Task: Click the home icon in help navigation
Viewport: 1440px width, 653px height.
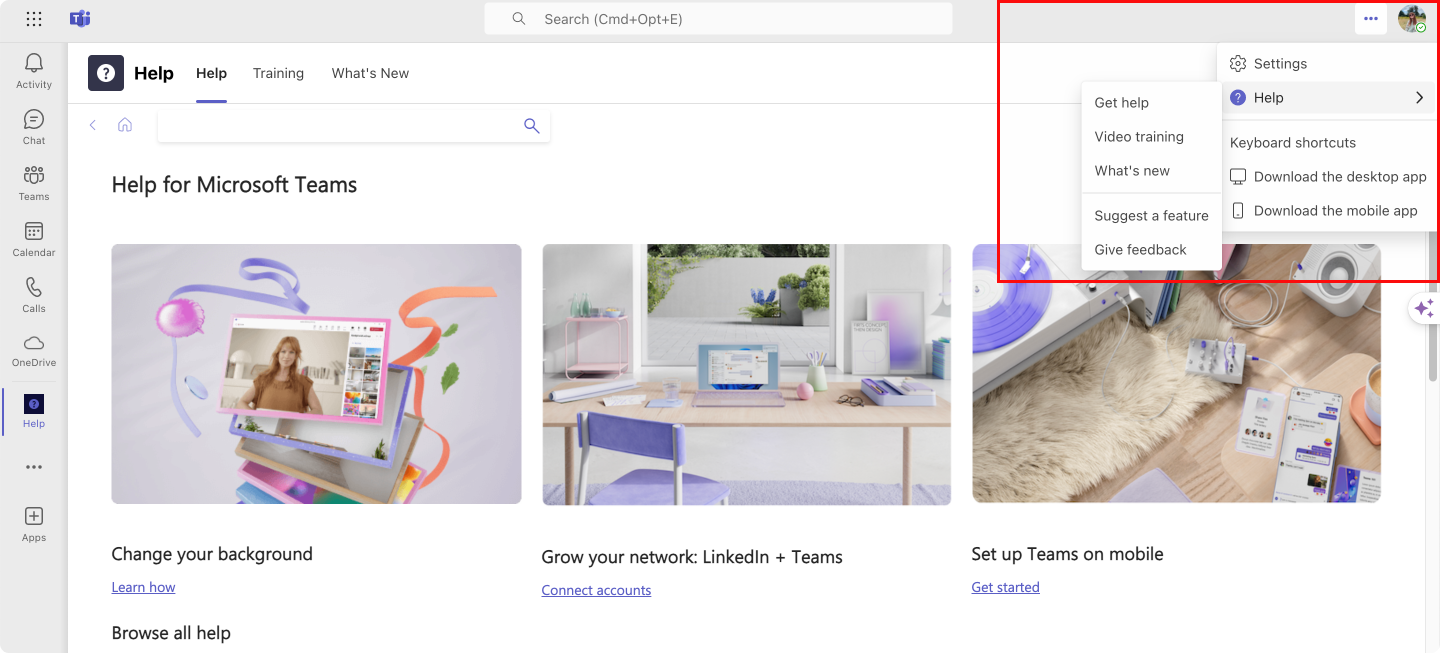Action: pos(125,125)
